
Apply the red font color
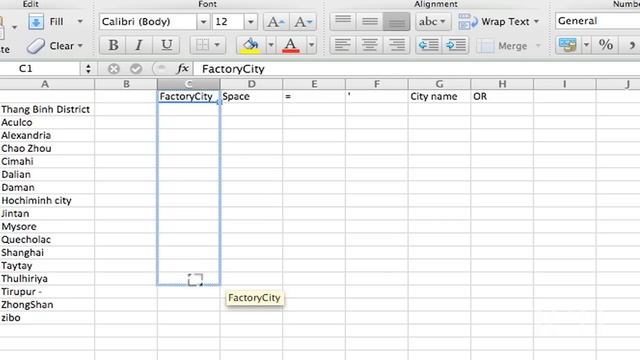[291, 45]
